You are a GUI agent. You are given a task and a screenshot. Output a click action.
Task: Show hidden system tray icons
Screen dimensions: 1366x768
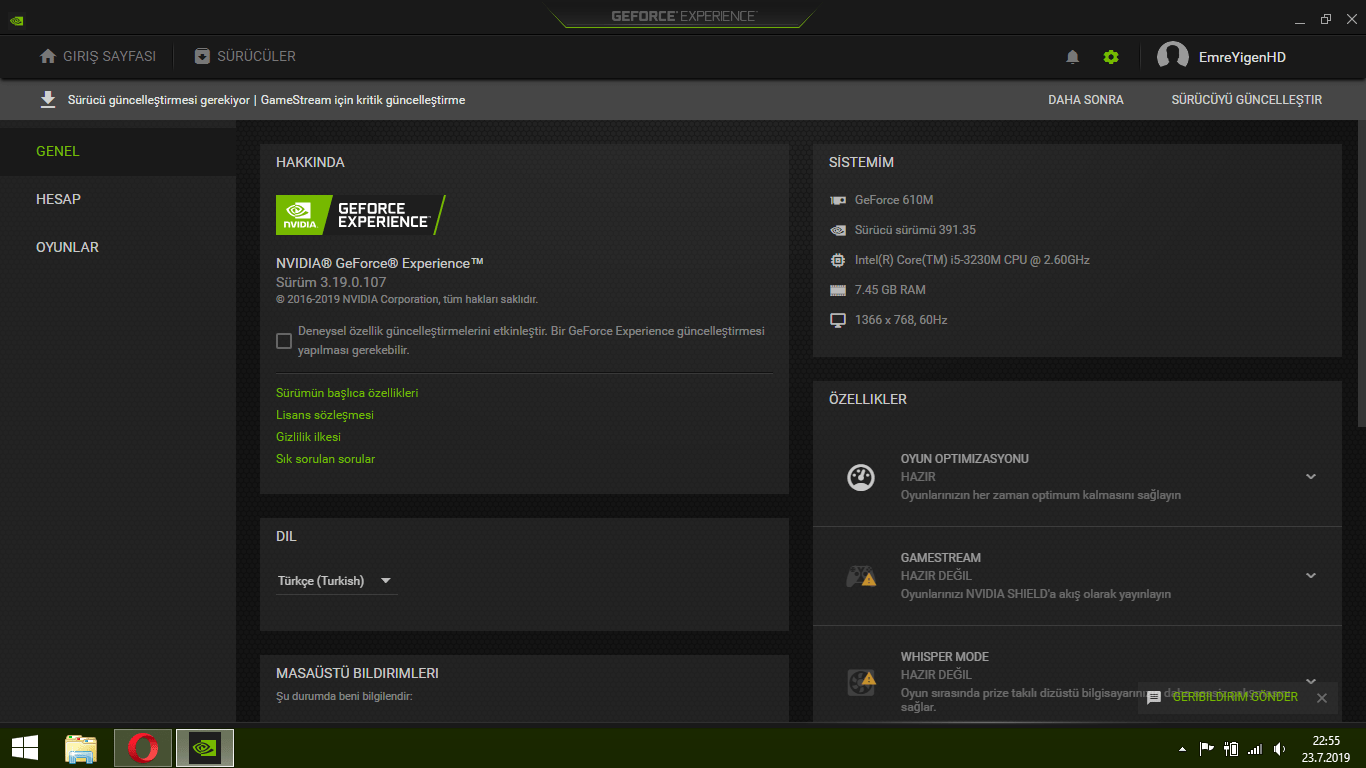coord(1183,748)
